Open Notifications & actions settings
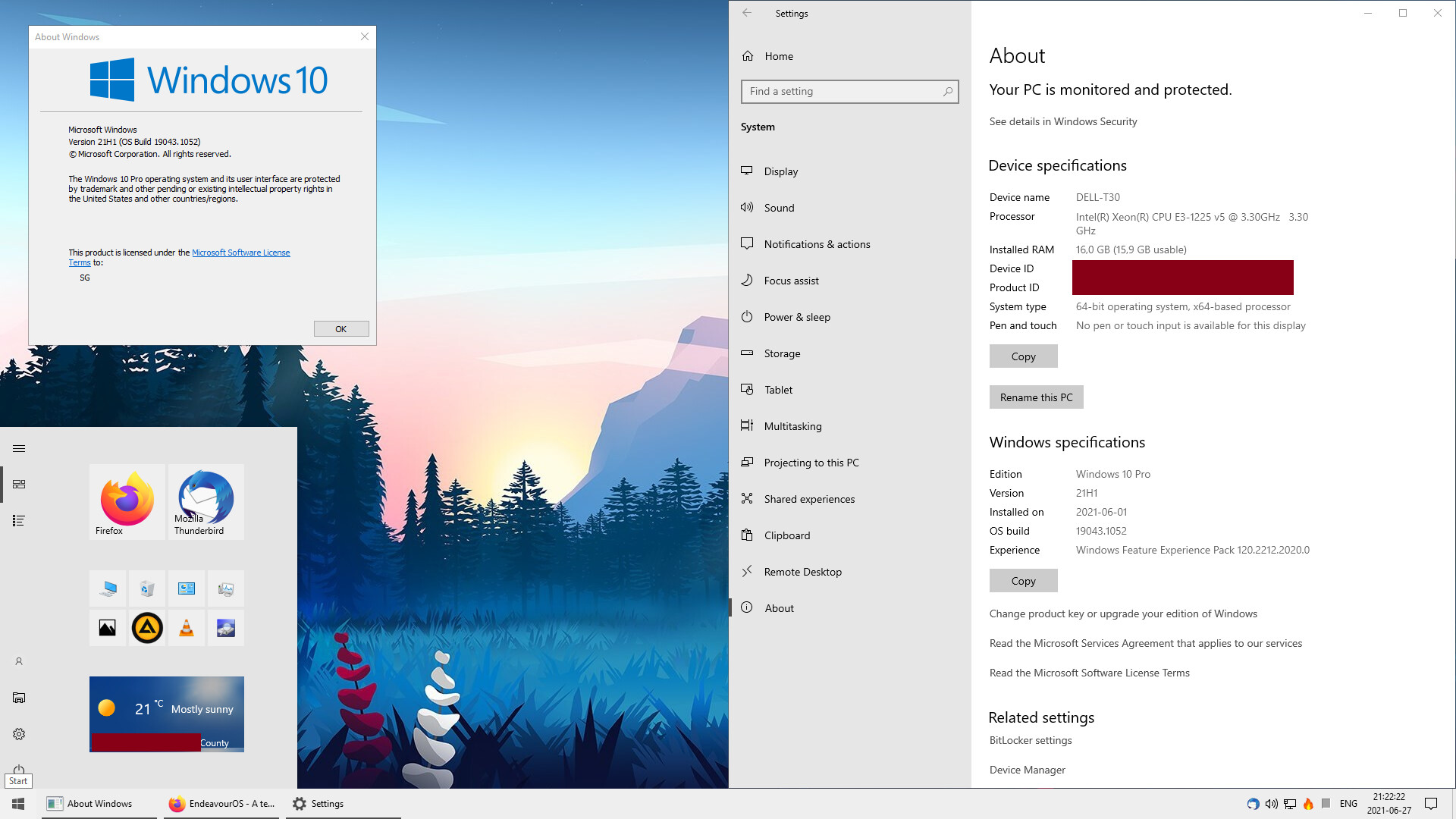This screenshot has width=1456, height=819. click(850, 244)
